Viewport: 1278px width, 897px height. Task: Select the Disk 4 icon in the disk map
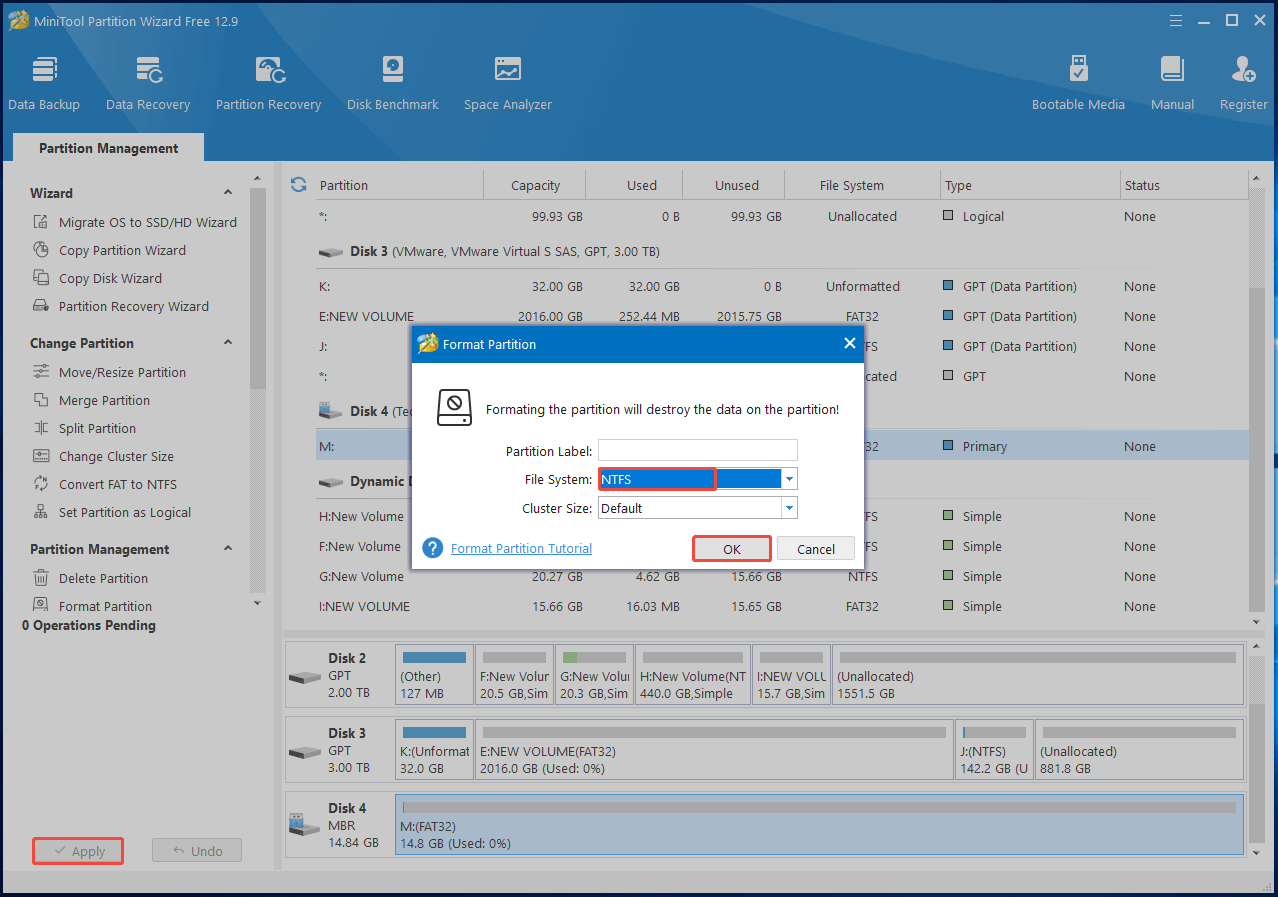click(304, 825)
